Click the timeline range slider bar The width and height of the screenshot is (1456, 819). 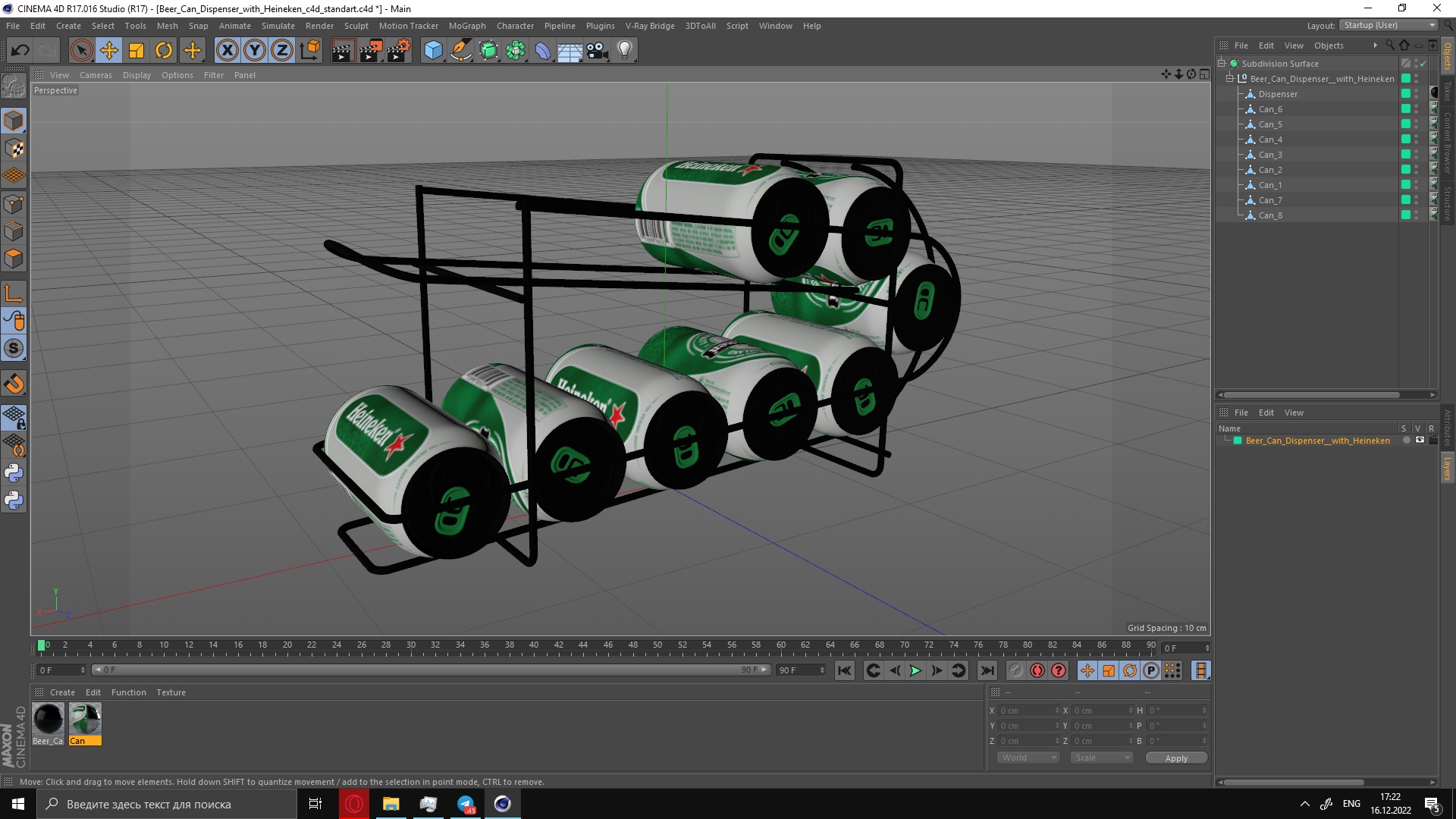pyautogui.click(x=431, y=670)
